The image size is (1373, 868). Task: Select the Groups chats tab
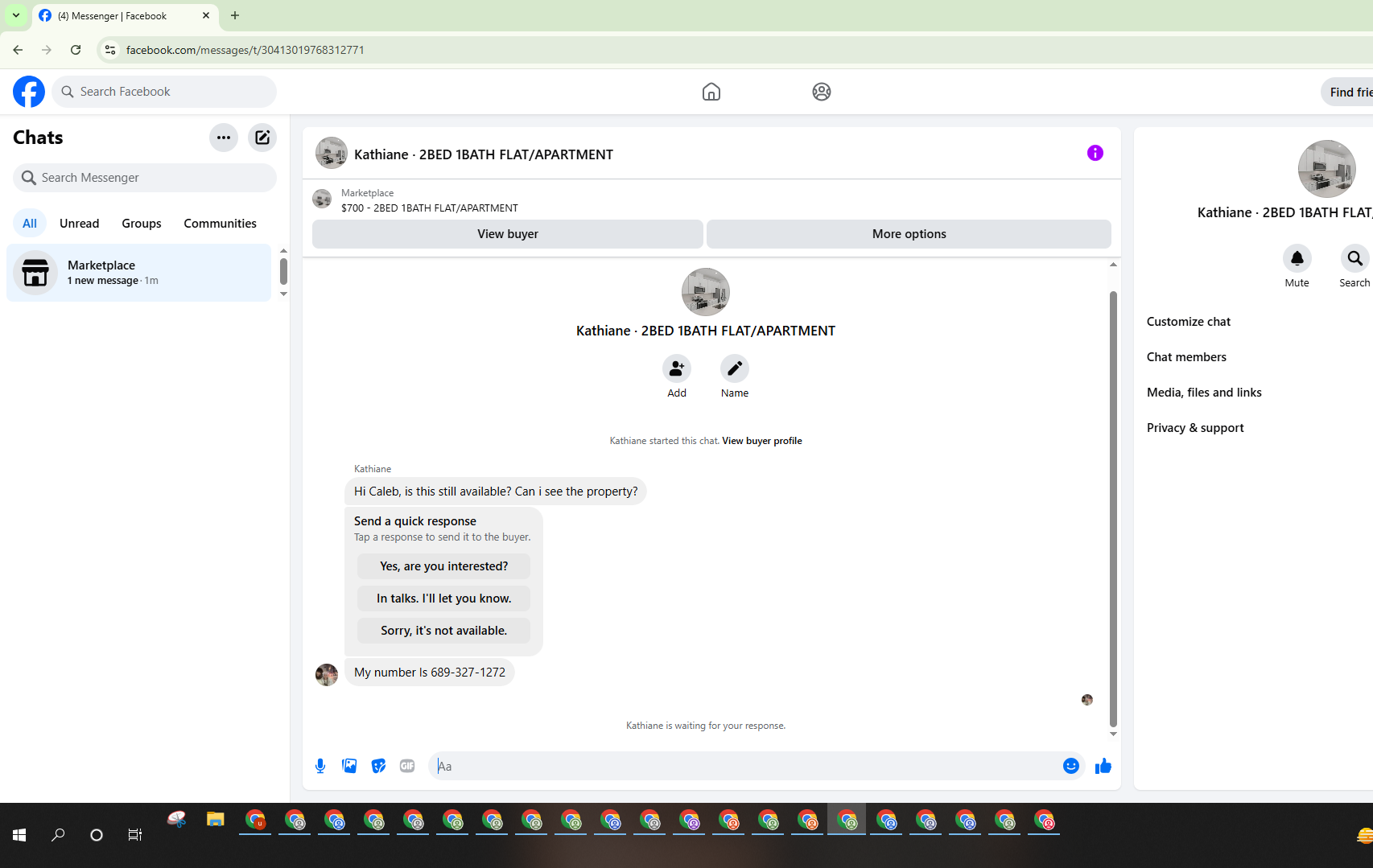pyautogui.click(x=142, y=224)
